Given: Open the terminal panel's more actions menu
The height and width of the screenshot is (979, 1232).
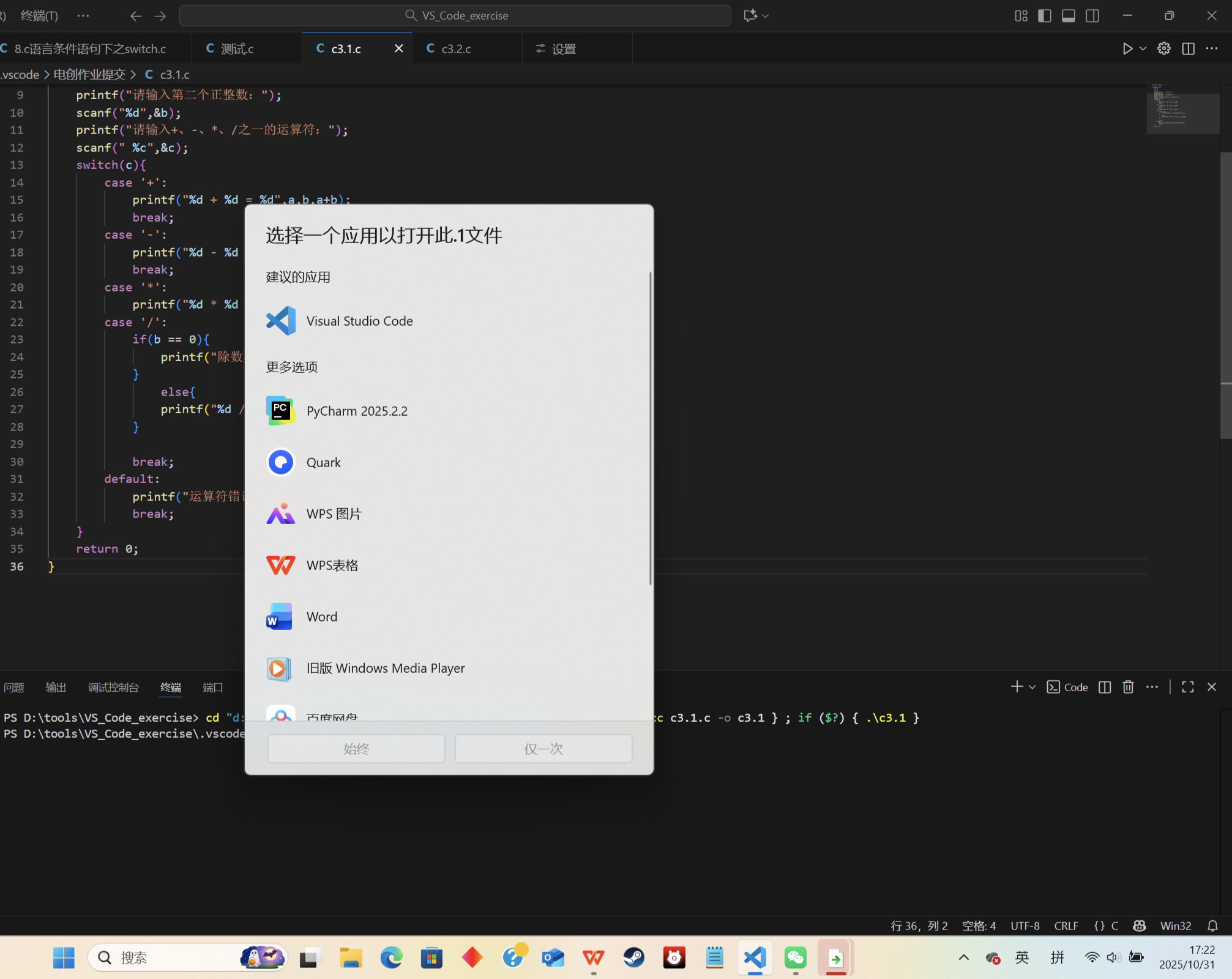Looking at the screenshot, I should pyautogui.click(x=1152, y=687).
